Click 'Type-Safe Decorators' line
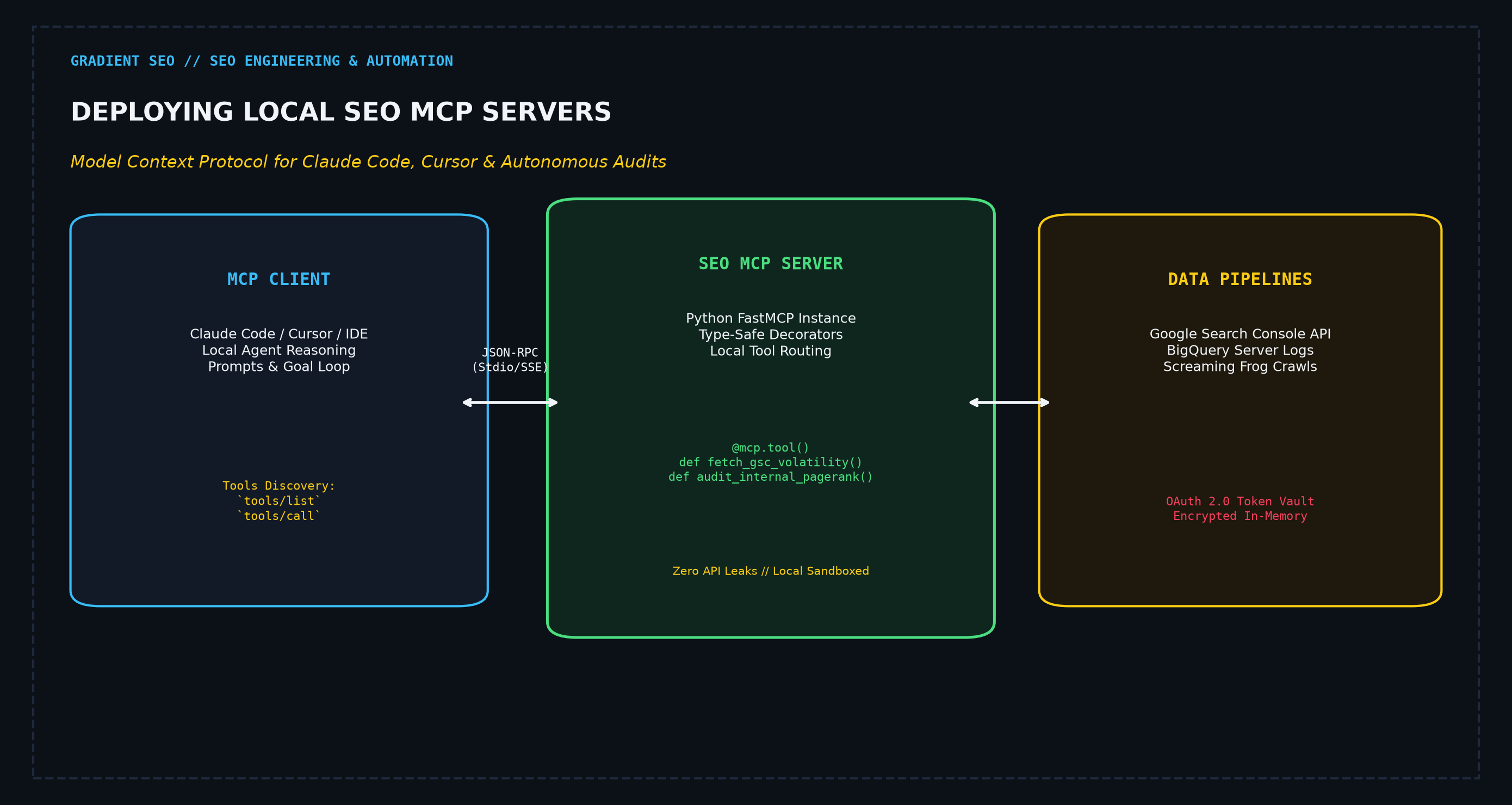This screenshot has height=805, width=1512. 771,335
